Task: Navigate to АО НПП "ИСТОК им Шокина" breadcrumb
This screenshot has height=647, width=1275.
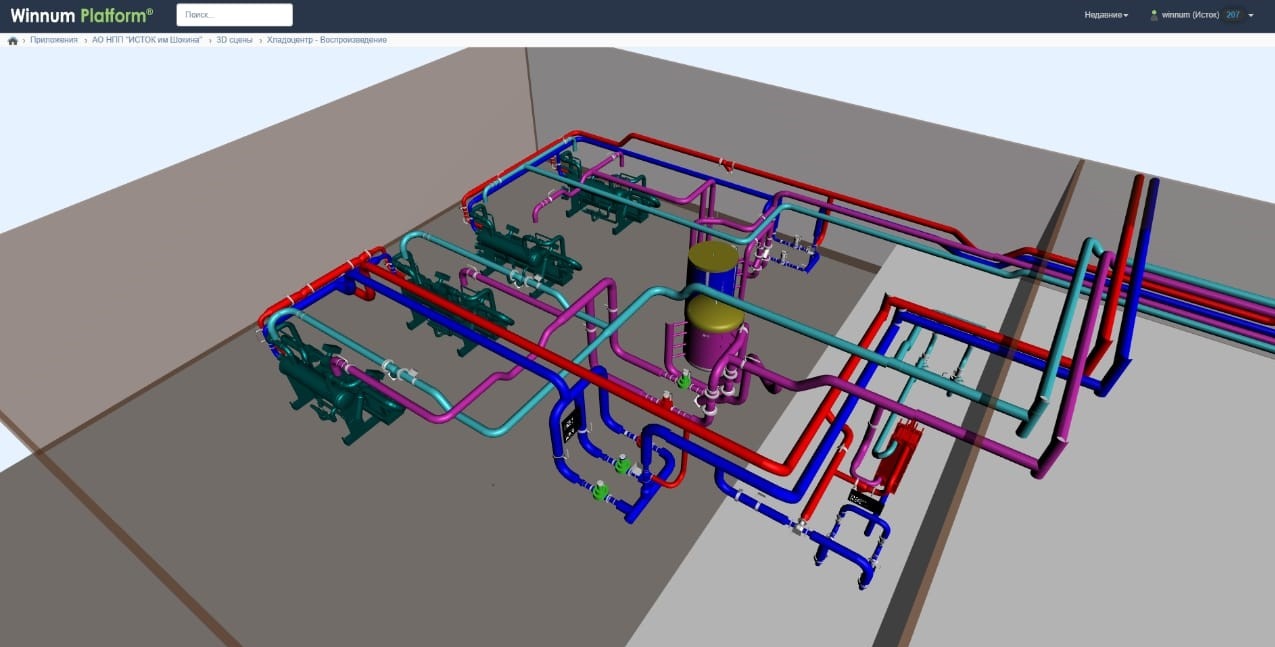Action: (x=147, y=40)
